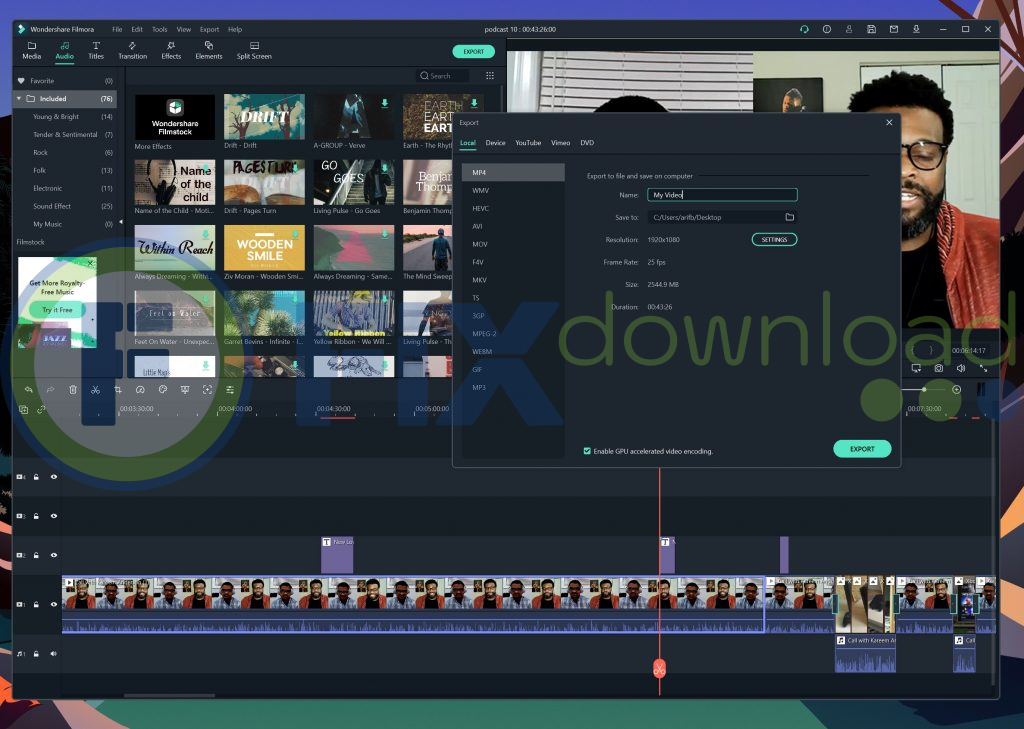Click the trash Delete icon in timeline toolbar
The width and height of the screenshot is (1024, 729).
(73, 389)
